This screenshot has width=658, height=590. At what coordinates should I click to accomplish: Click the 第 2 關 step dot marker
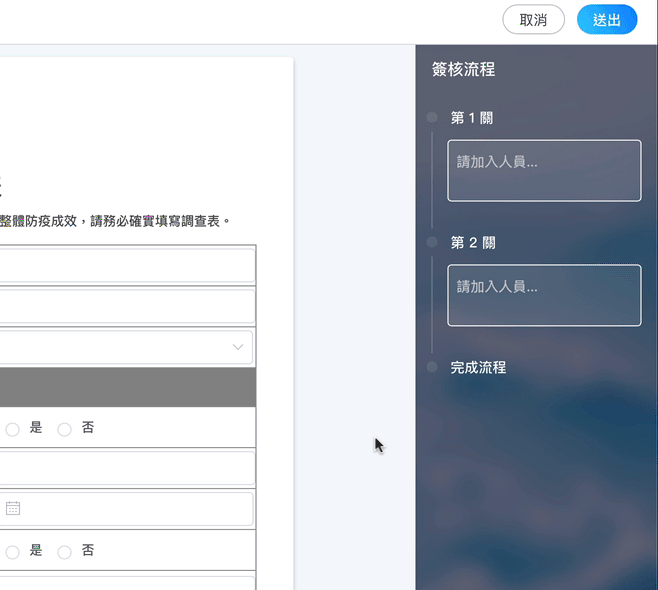(432, 243)
